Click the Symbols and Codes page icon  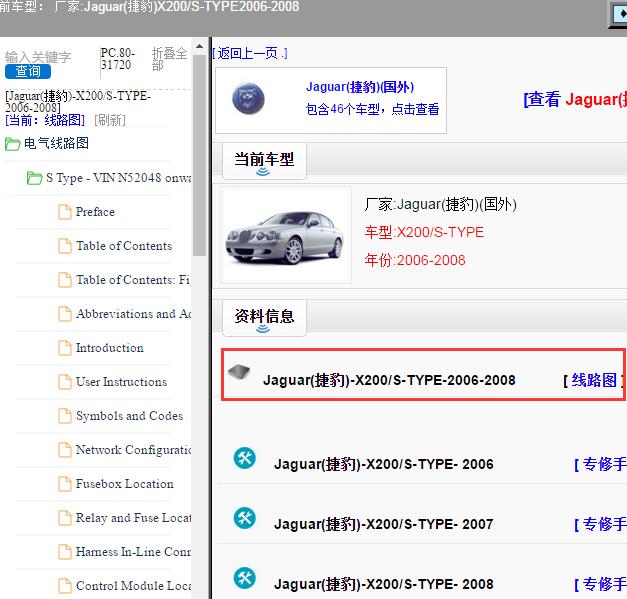65,416
